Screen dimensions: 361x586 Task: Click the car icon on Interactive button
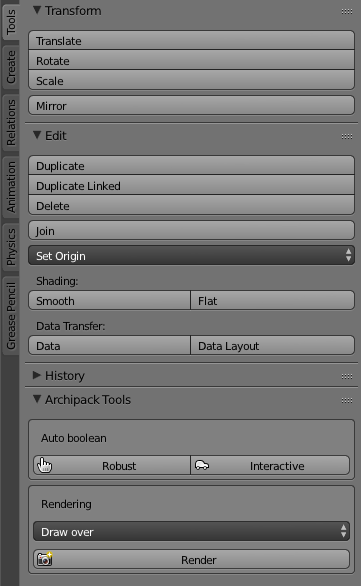[x=202, y=465]
